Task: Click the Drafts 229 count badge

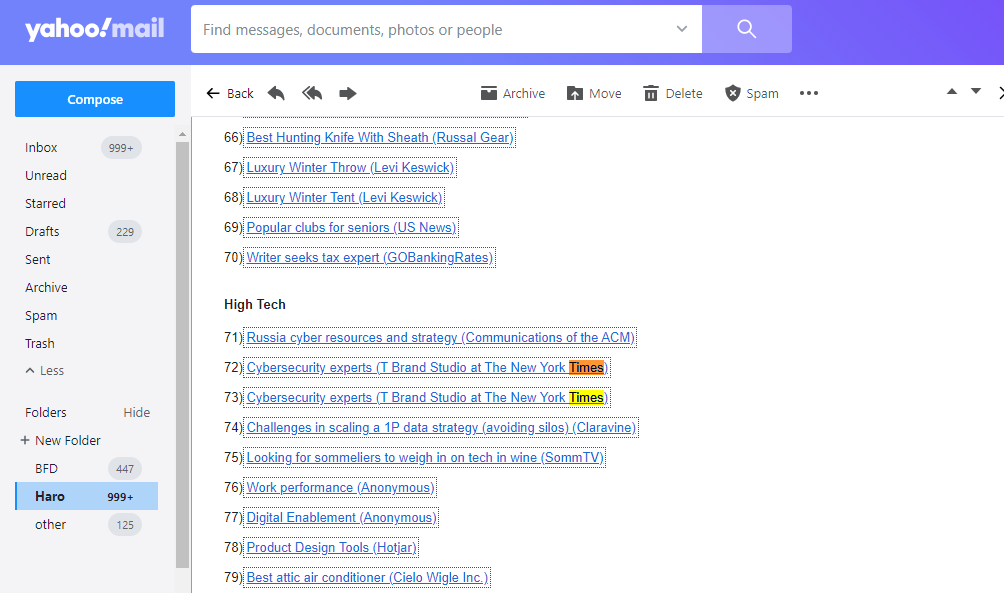Action: pyautogui.click(x=125, y=232)
